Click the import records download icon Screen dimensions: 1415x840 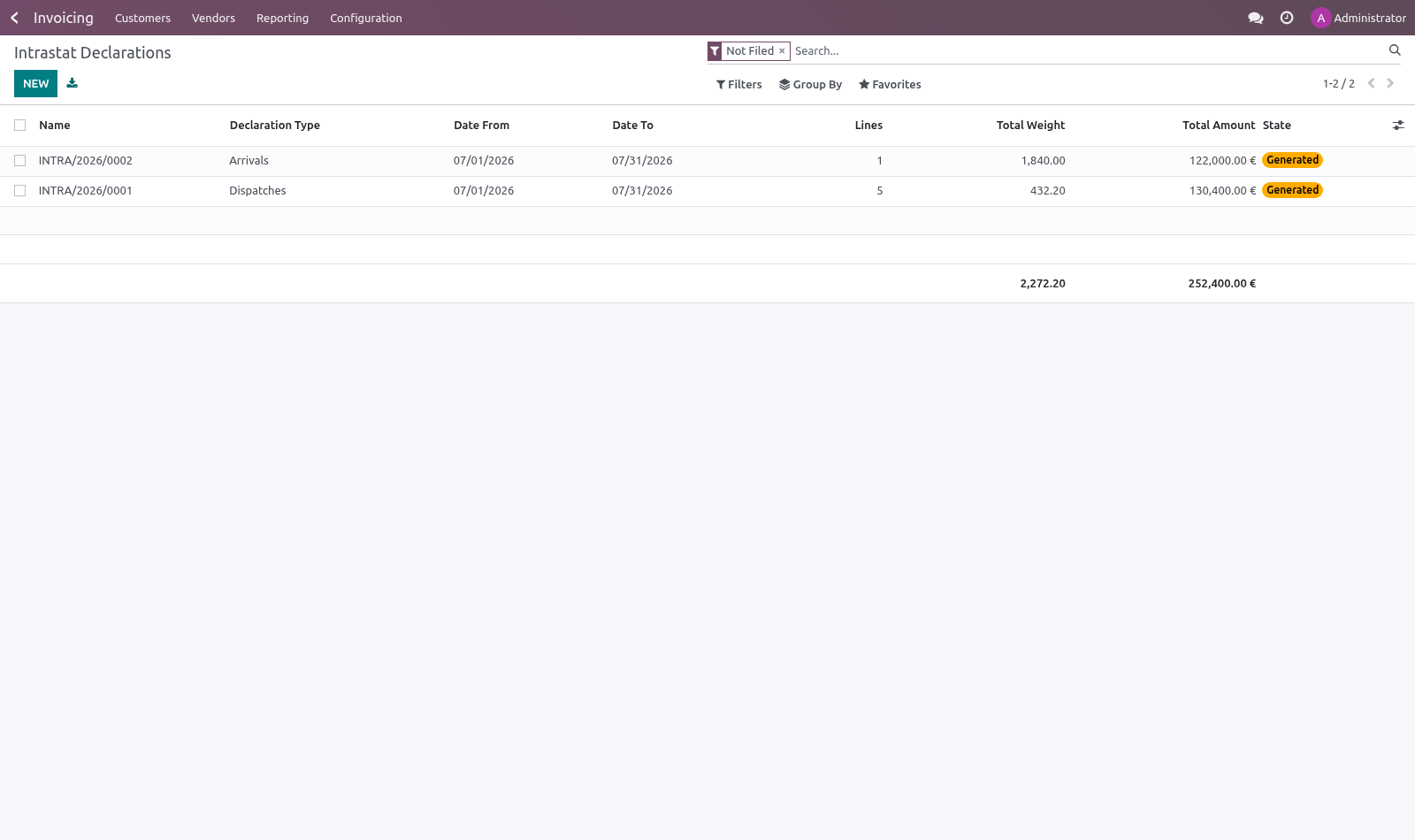pyautogui.click(x=73, y=83)
